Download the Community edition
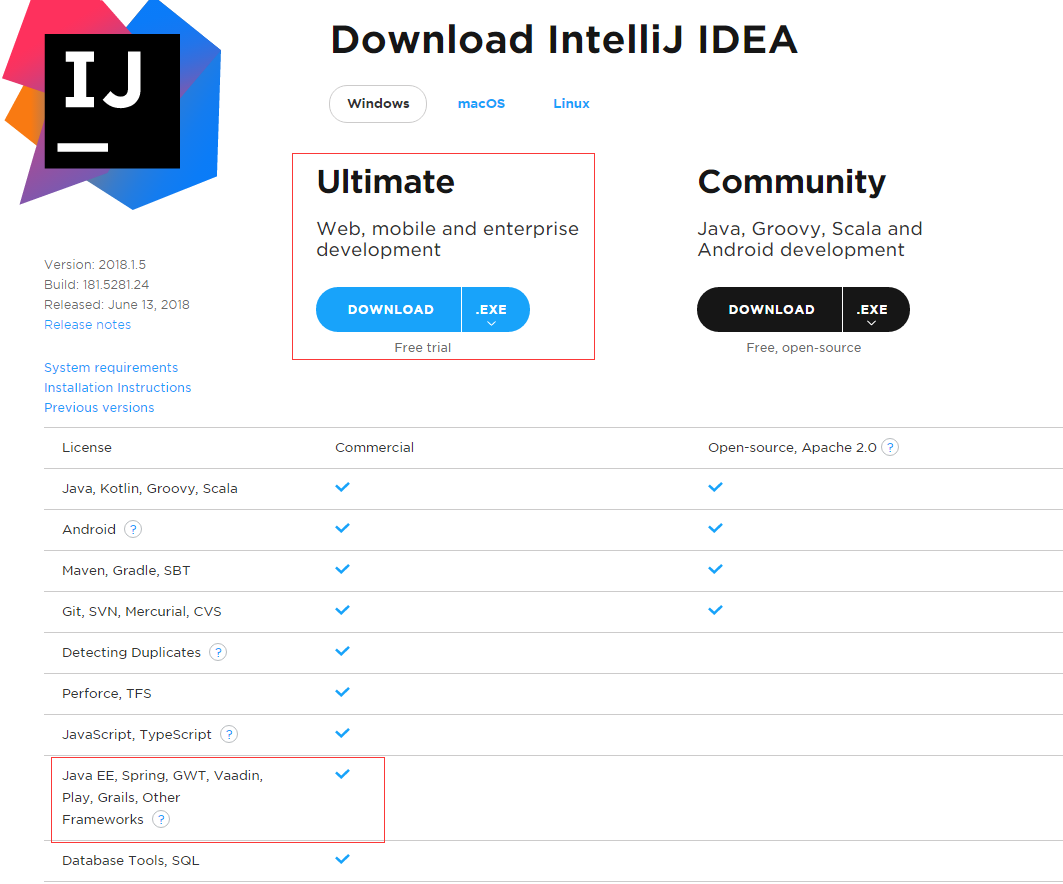This screenshot has height=884, width=1063. 770,310
